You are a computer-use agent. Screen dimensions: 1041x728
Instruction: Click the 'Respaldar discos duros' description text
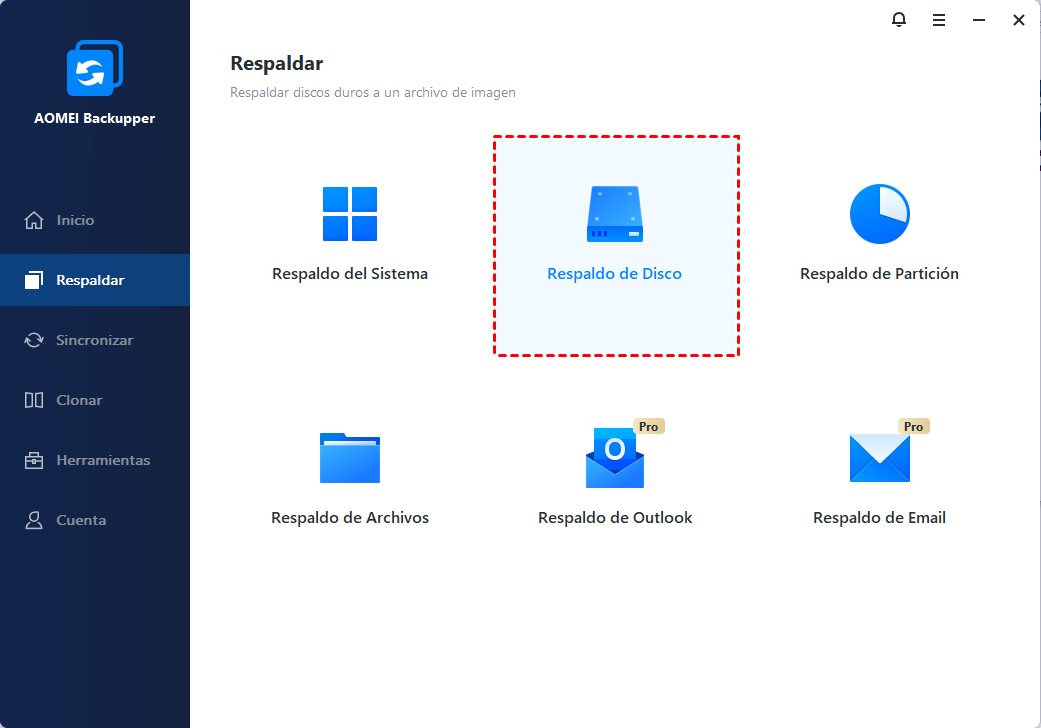tap(372, 92)
